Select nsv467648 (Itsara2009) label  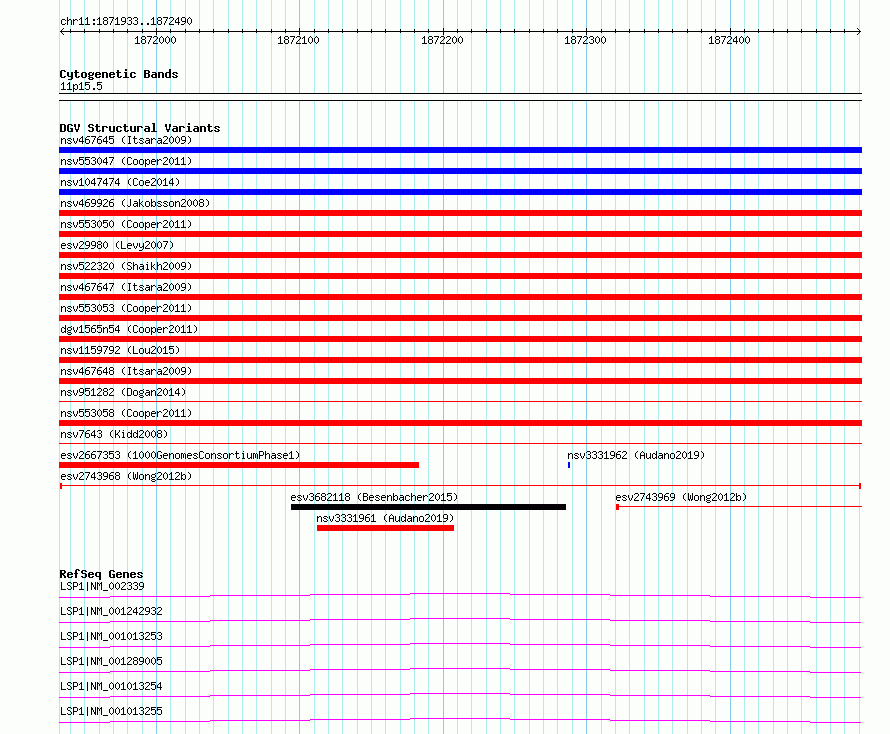[126, 371]
